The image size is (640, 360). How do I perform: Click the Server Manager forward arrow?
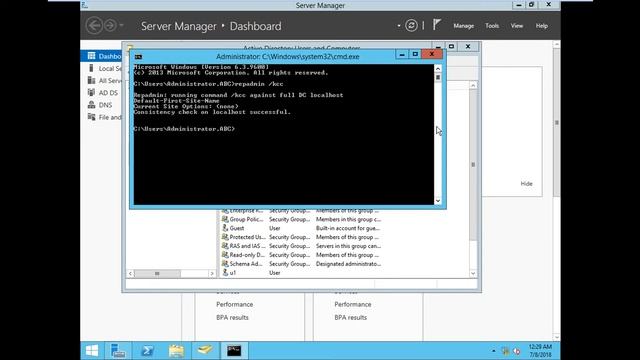[110, 26]
